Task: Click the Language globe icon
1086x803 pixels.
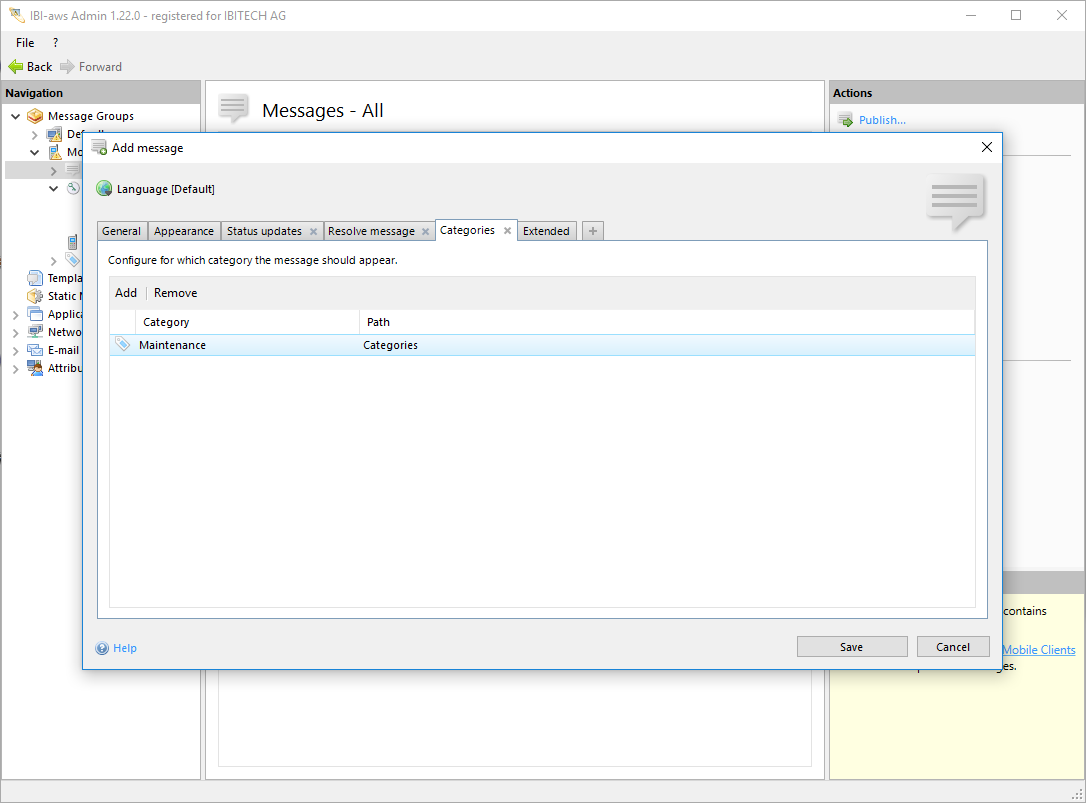Action: (x=104, y=189)
